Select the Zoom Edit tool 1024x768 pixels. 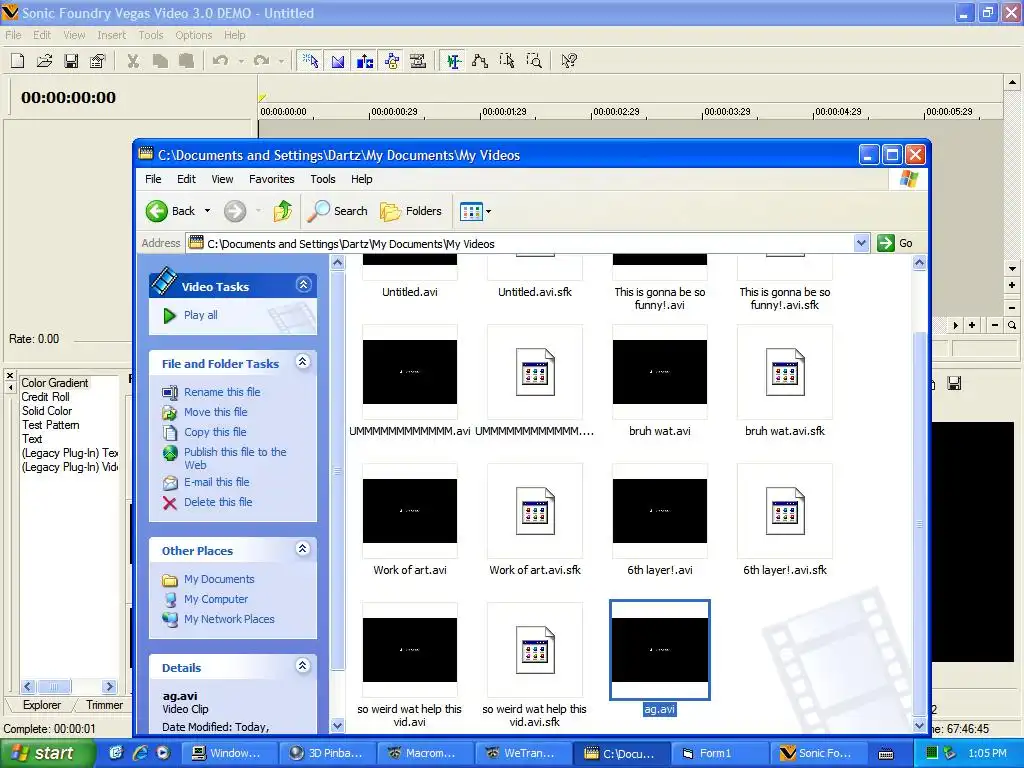534,61
